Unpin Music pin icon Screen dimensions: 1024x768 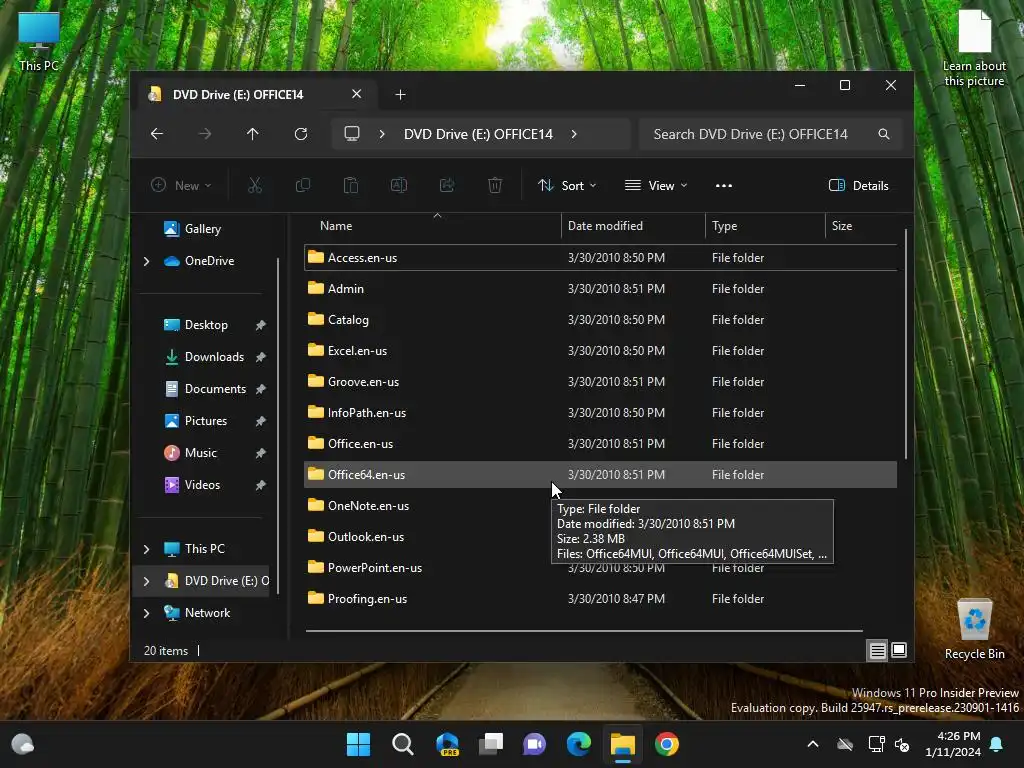(261, 453)
